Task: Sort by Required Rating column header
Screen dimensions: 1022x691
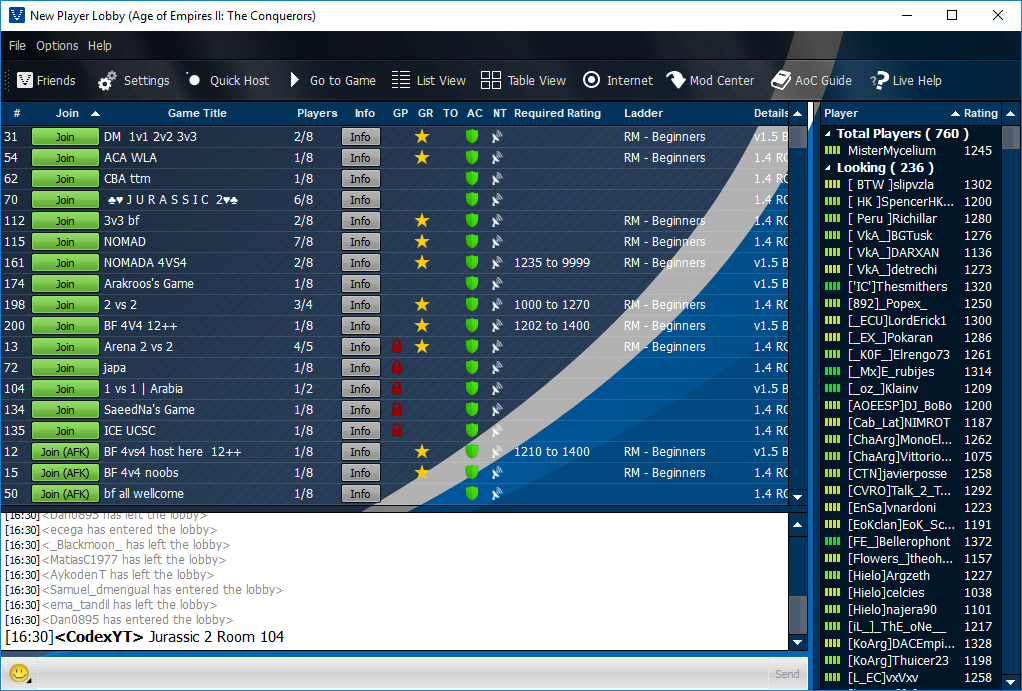Action: pos(557,113)
